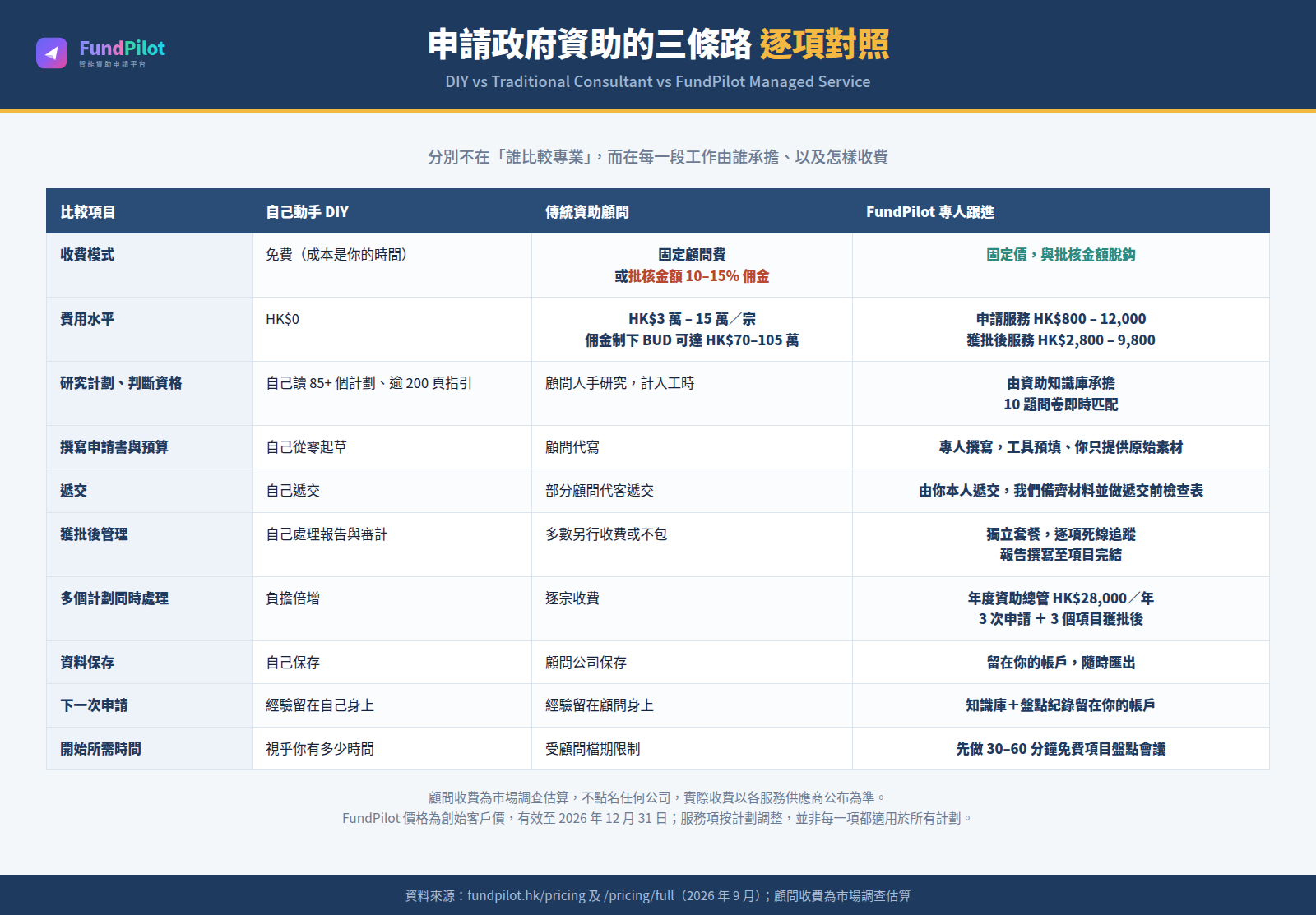
Task: Click the subtitle DIY vs Traditional Consultant line
Action: (x=658, y=81)
